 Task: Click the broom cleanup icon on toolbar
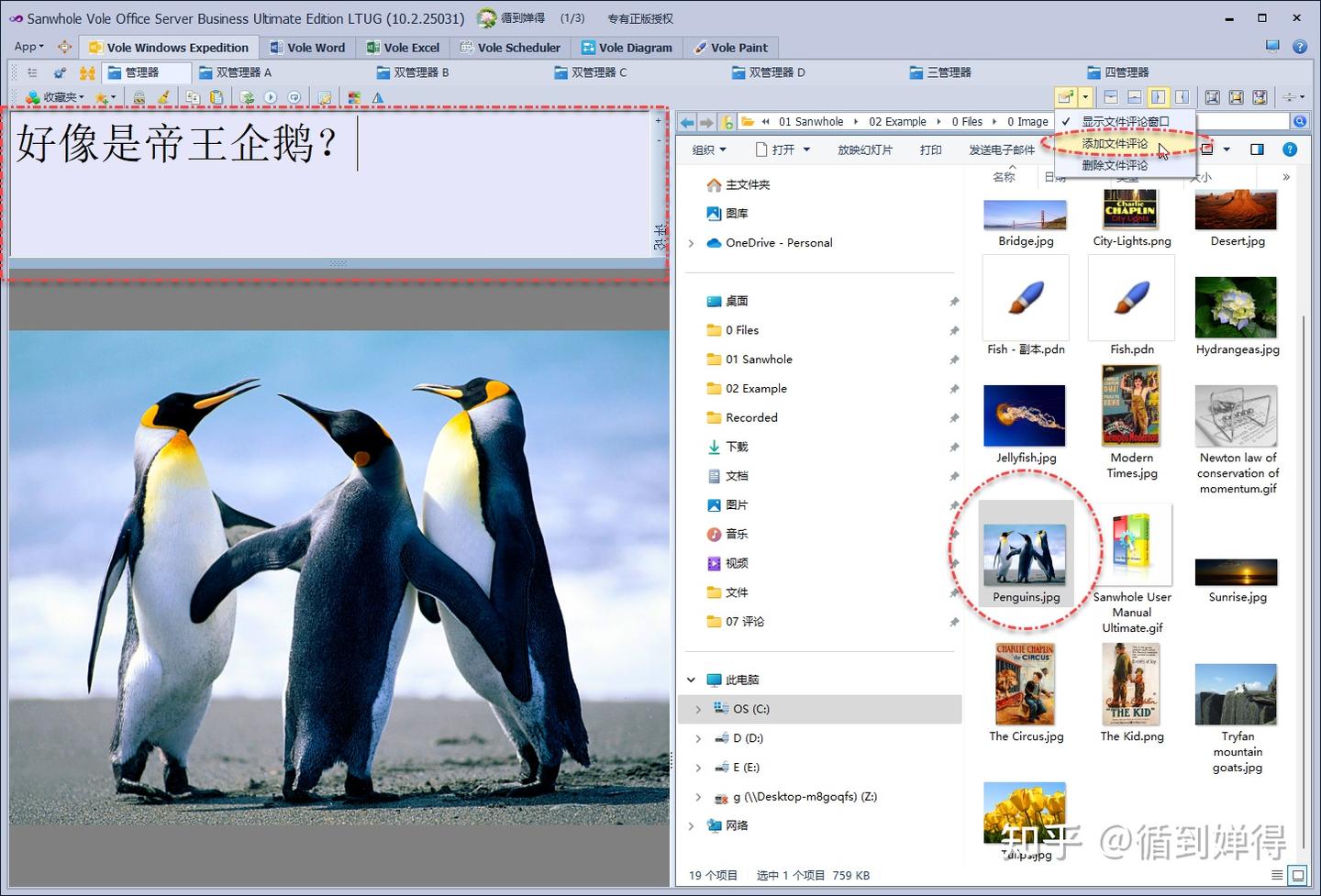[164, 97]
